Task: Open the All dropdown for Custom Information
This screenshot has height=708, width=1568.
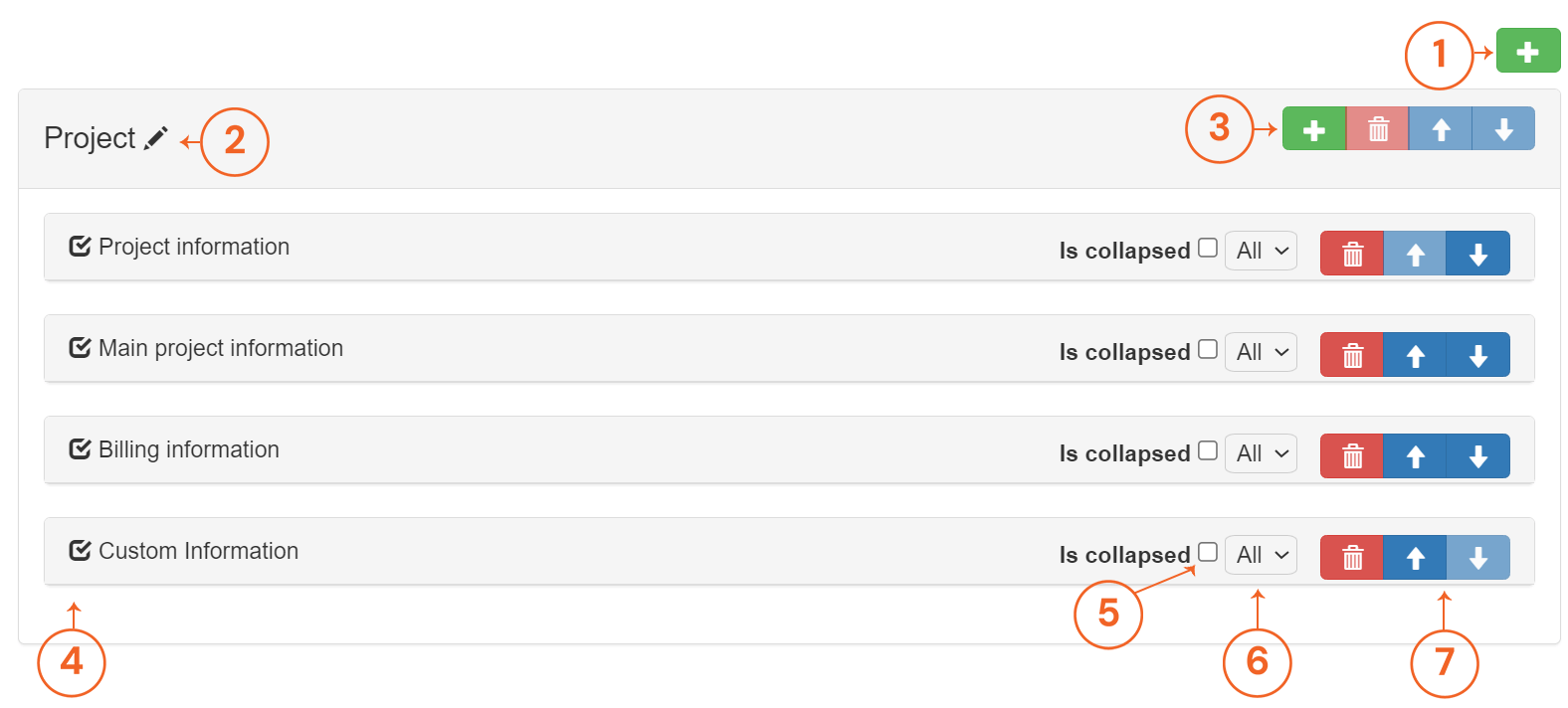Action: point(1260,554)
